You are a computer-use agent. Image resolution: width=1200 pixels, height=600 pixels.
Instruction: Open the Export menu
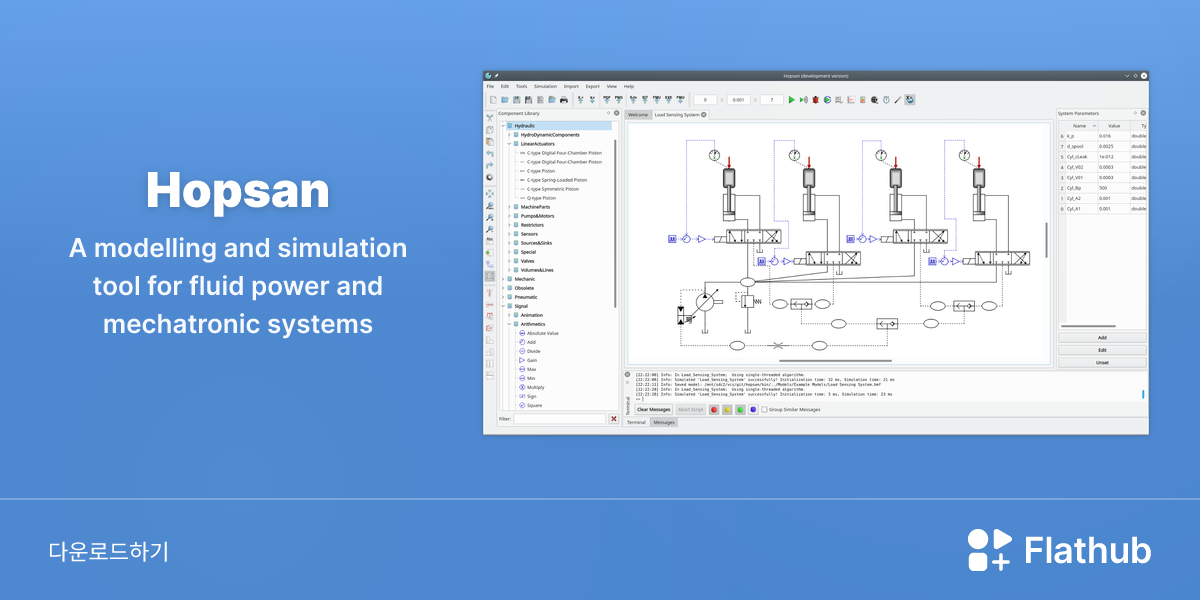593,86
